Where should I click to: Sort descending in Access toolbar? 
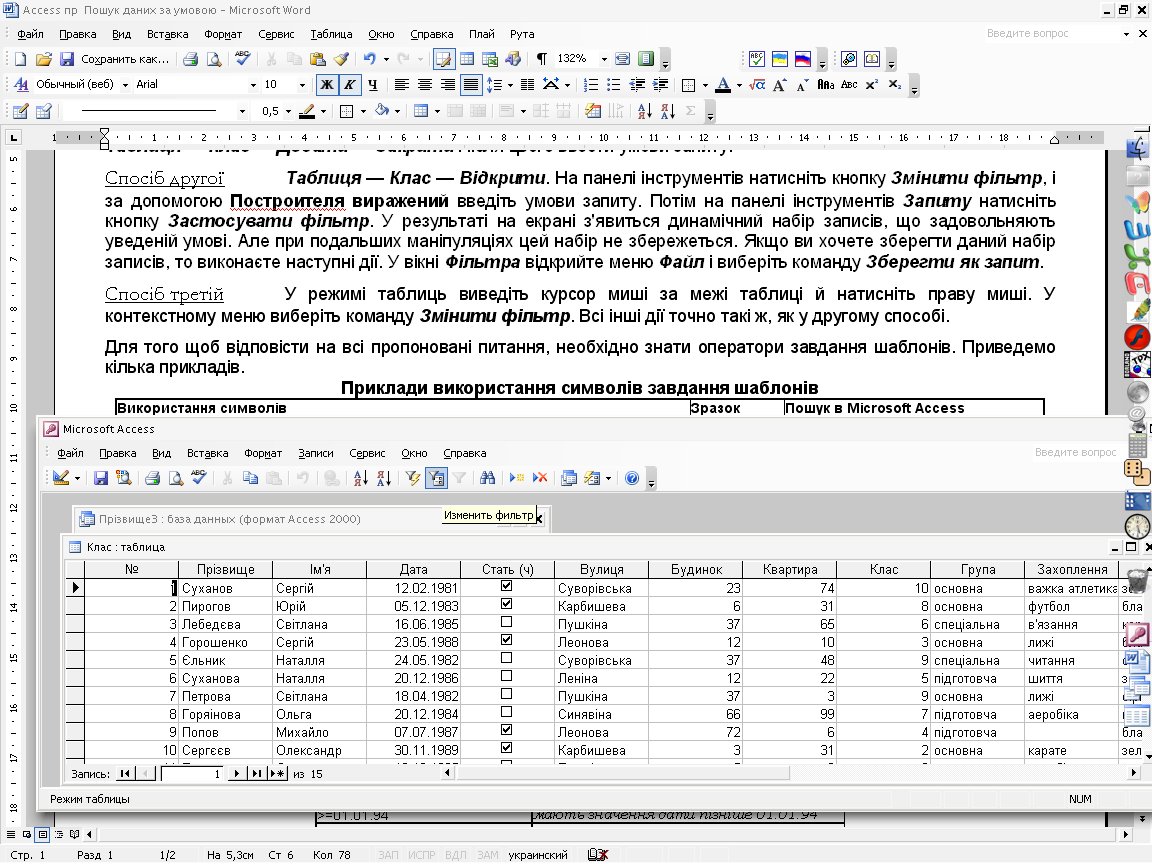point(384,478)
